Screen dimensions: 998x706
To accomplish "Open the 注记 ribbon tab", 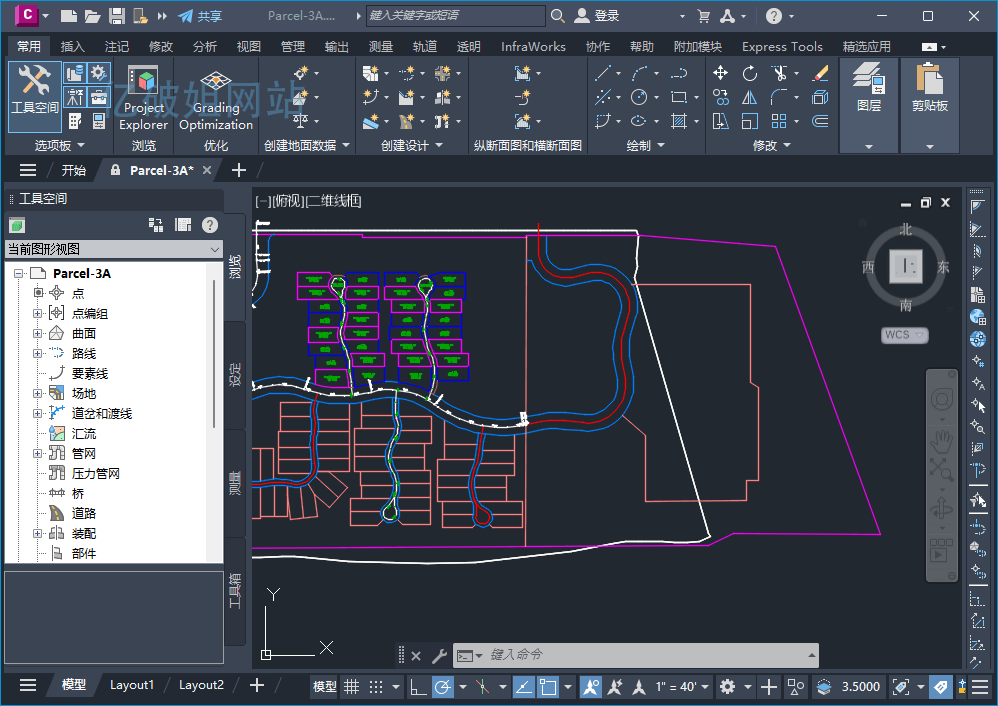I will 116,46.
